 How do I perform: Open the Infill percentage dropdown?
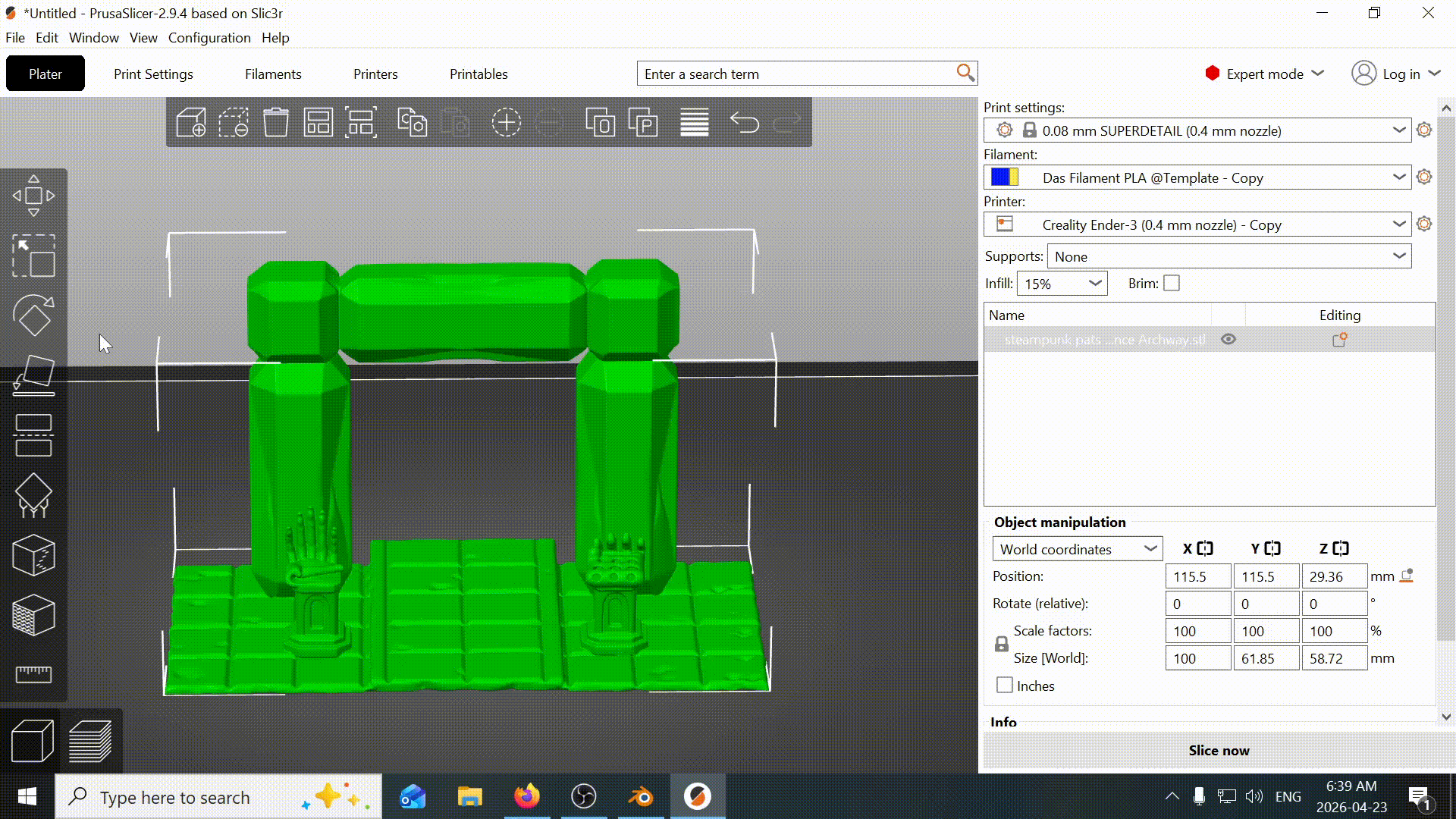[1062, 284]
